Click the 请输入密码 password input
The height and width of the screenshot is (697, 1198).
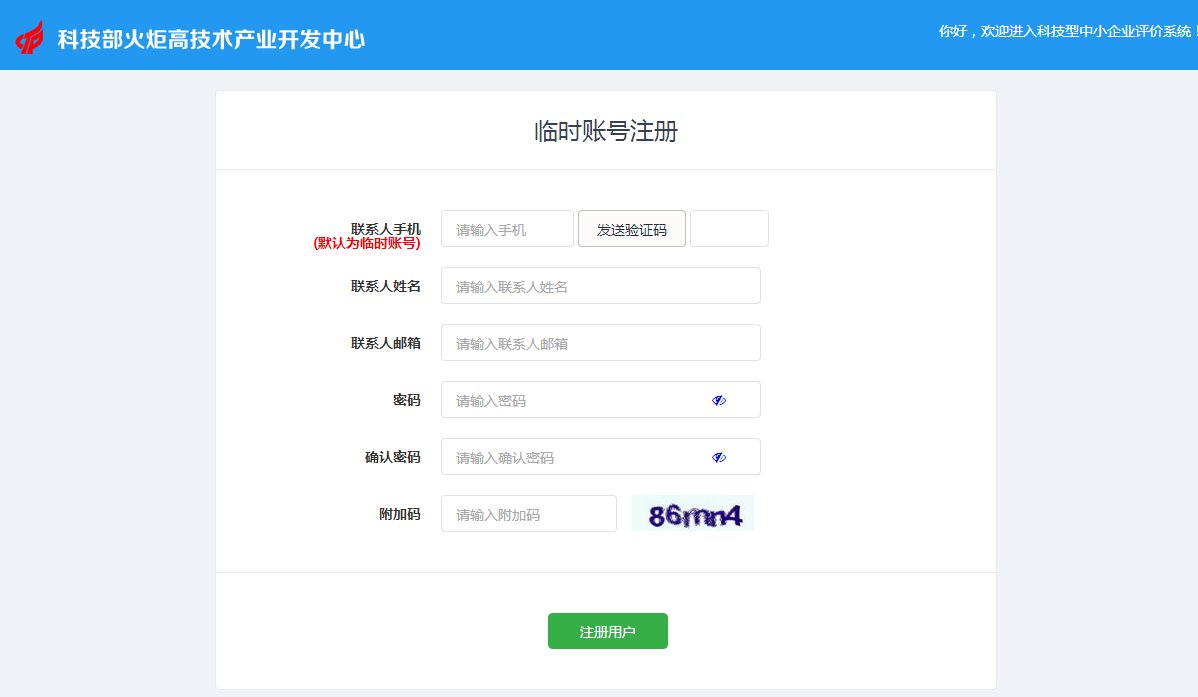(570, 400)
